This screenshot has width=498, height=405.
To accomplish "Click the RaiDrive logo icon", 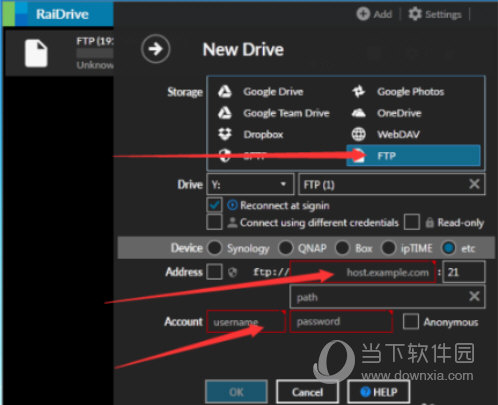I will [x=15, y=14].
